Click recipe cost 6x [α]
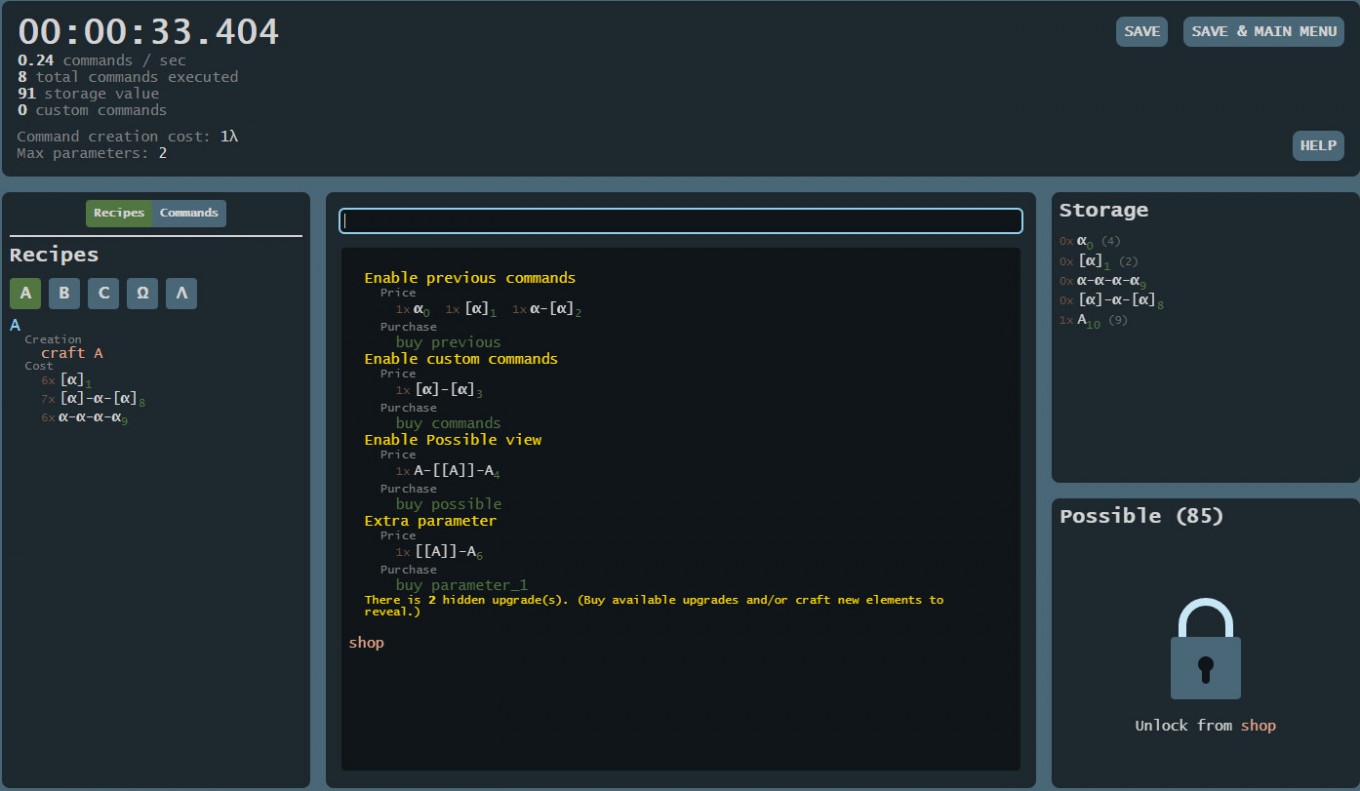Screen dimensions: 1360x791 point(67,380)
